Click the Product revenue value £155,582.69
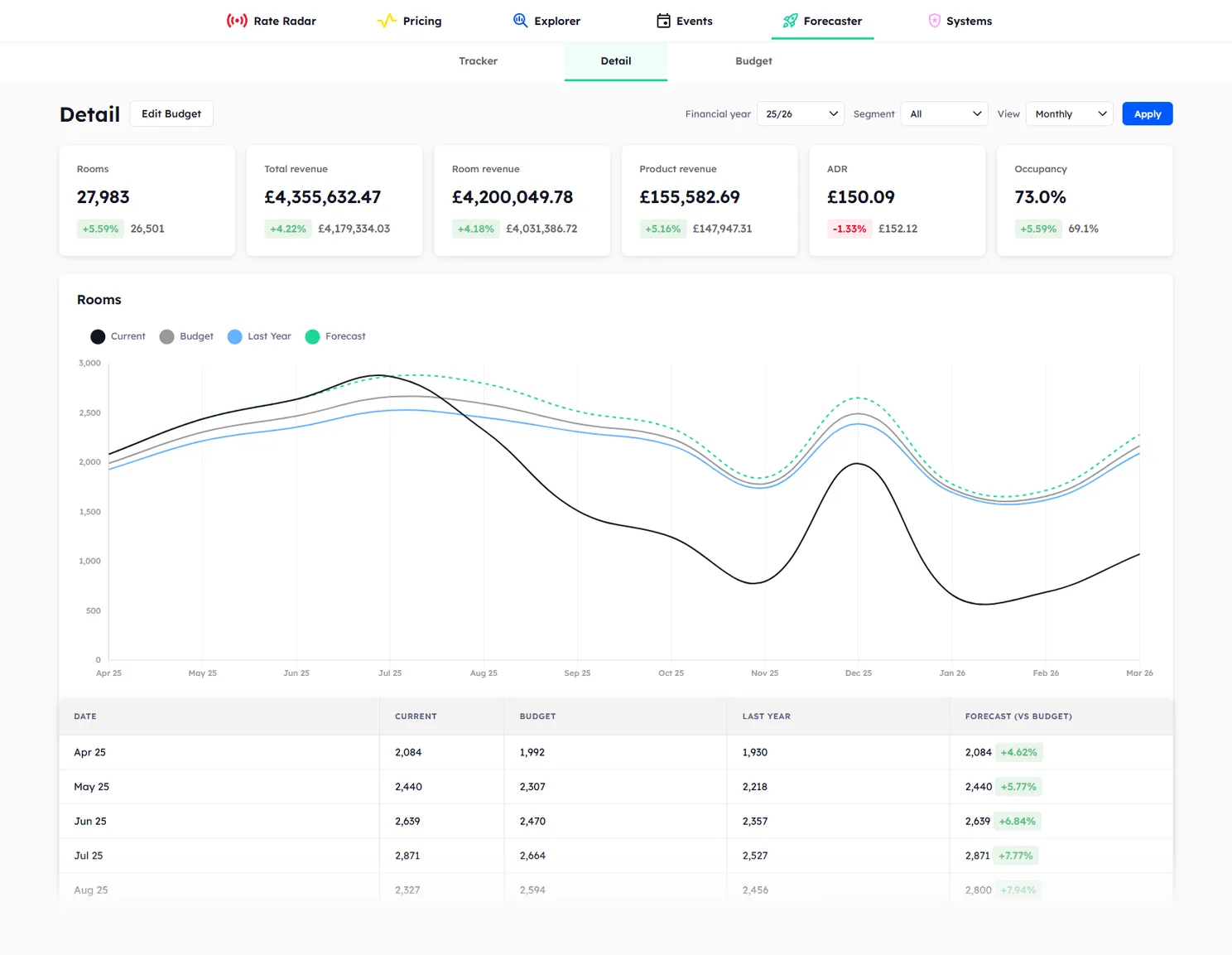 [x=690, y=197]
